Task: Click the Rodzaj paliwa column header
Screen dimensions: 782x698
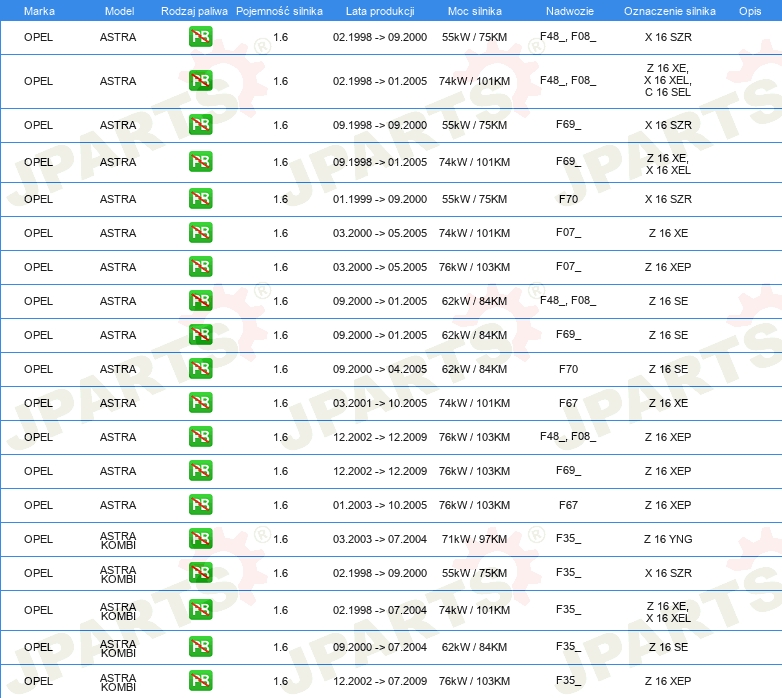Action: [x=194, y=11]
